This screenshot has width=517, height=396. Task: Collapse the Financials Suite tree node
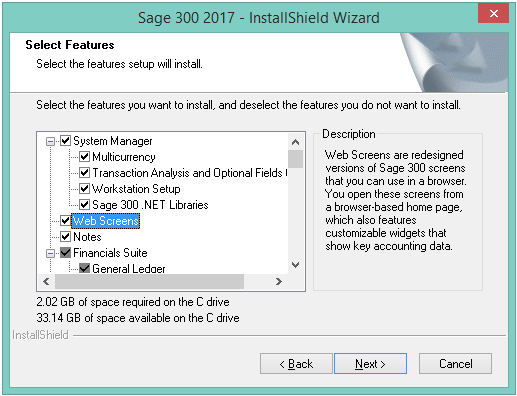pos(50,253)
